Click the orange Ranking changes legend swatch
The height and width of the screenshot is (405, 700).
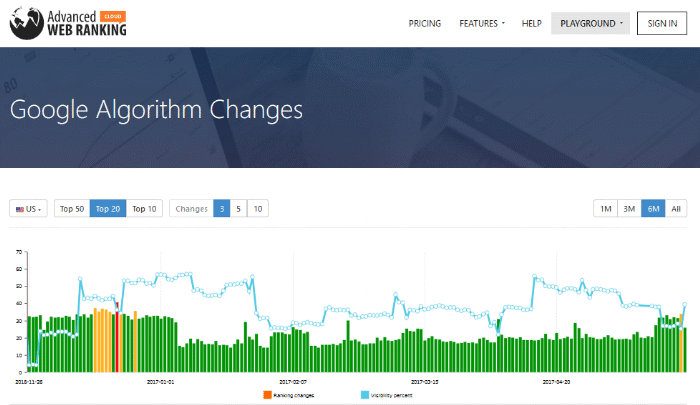coord(267,395)
